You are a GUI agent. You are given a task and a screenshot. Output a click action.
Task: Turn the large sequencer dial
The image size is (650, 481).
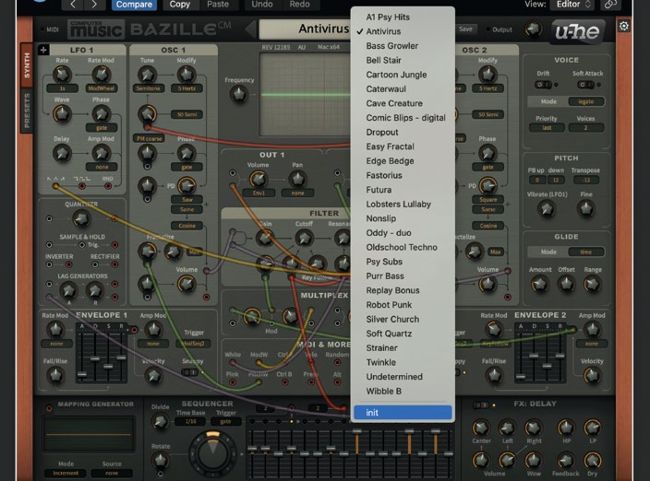pyautogui.click(x=213, y=454)
